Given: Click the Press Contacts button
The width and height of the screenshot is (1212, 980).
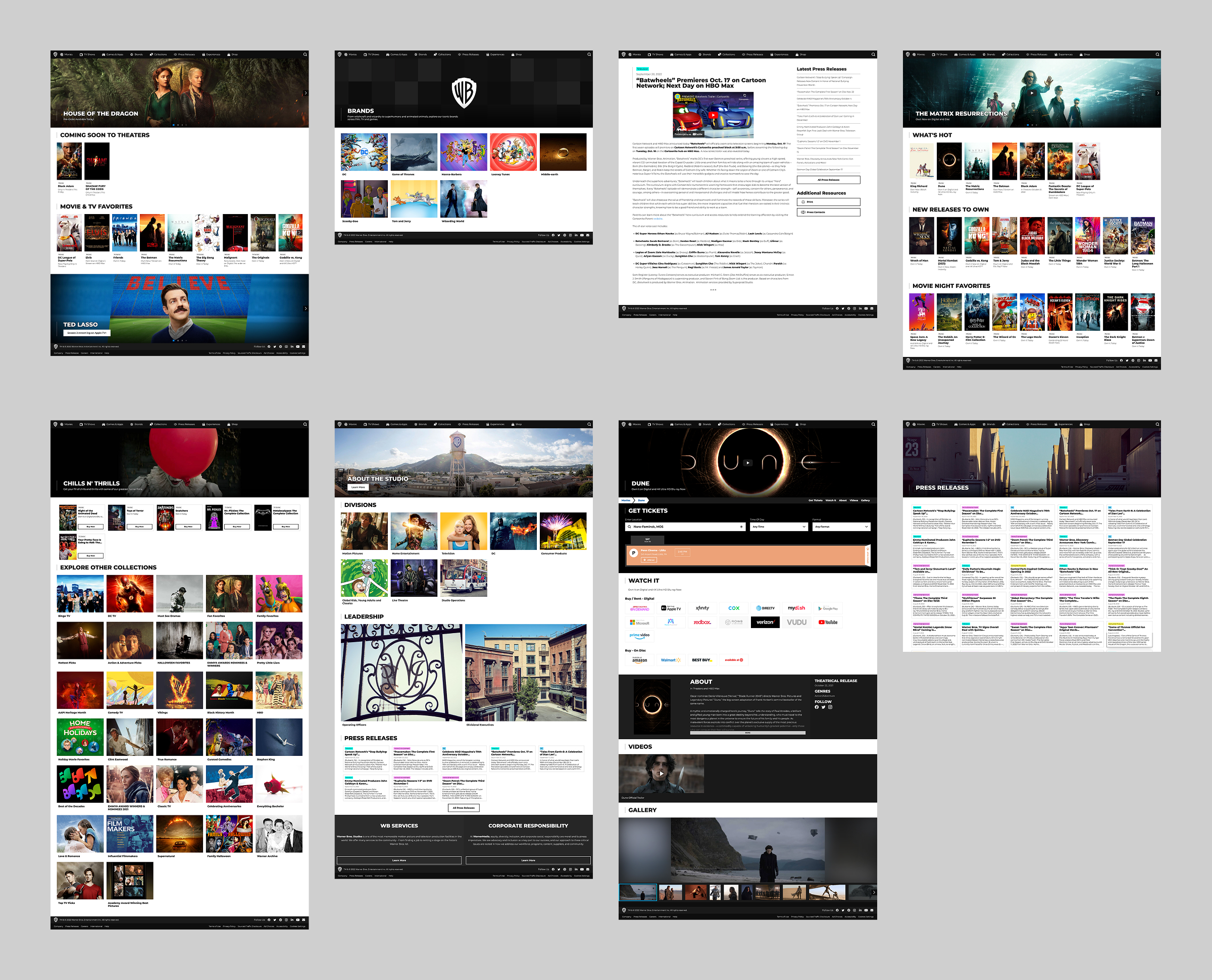Looking at the screenshot, I should pyautogui.click(x=828, y=212).
